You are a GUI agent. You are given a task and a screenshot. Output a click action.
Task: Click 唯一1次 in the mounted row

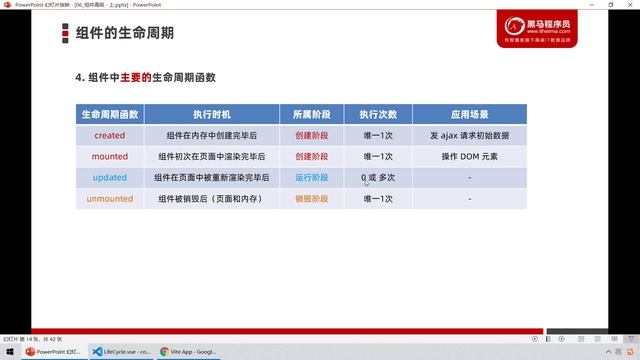click(378, 156)
